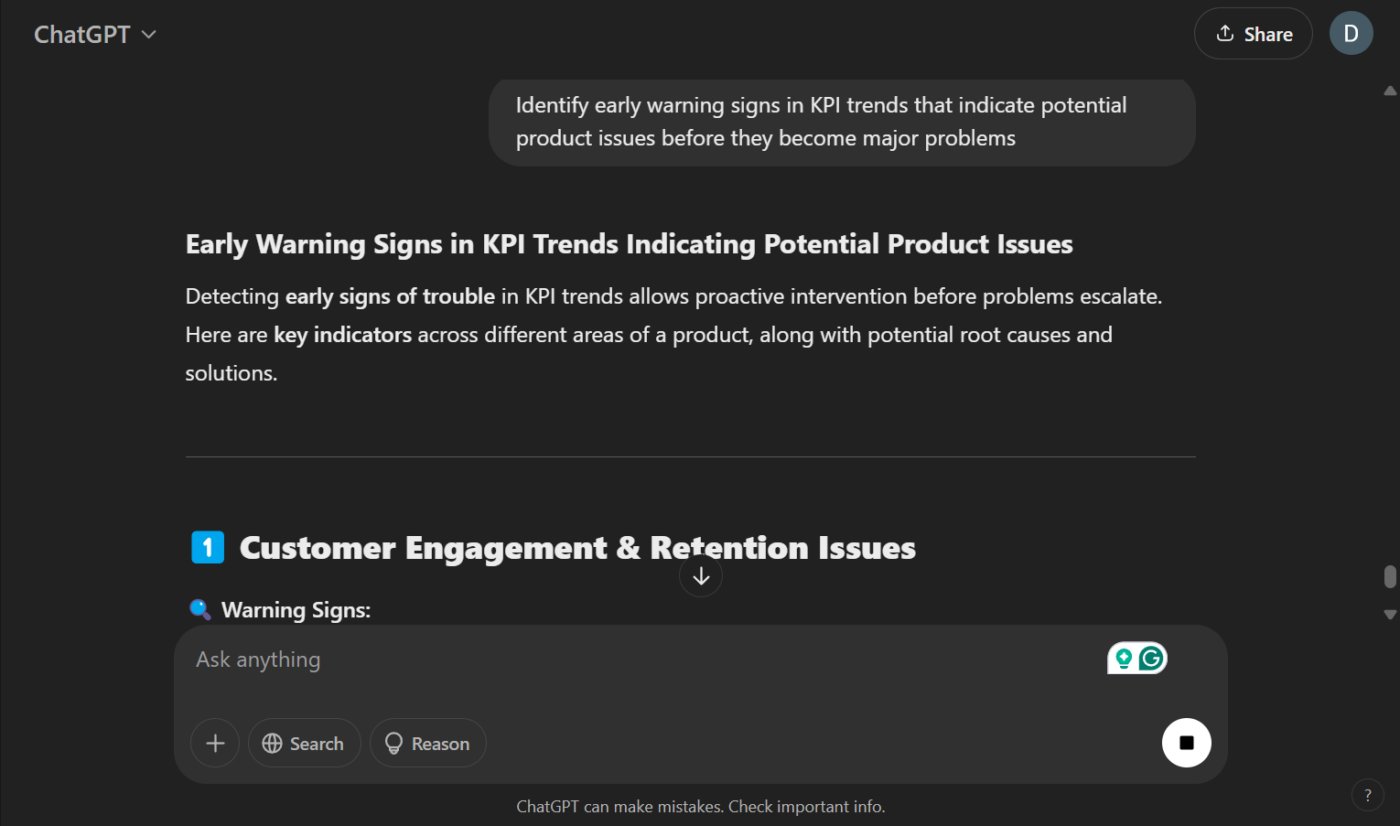Click the user prompt message bubble
Image resolution: width=1400 pixels, height=826 pixels.
point(841,122)
